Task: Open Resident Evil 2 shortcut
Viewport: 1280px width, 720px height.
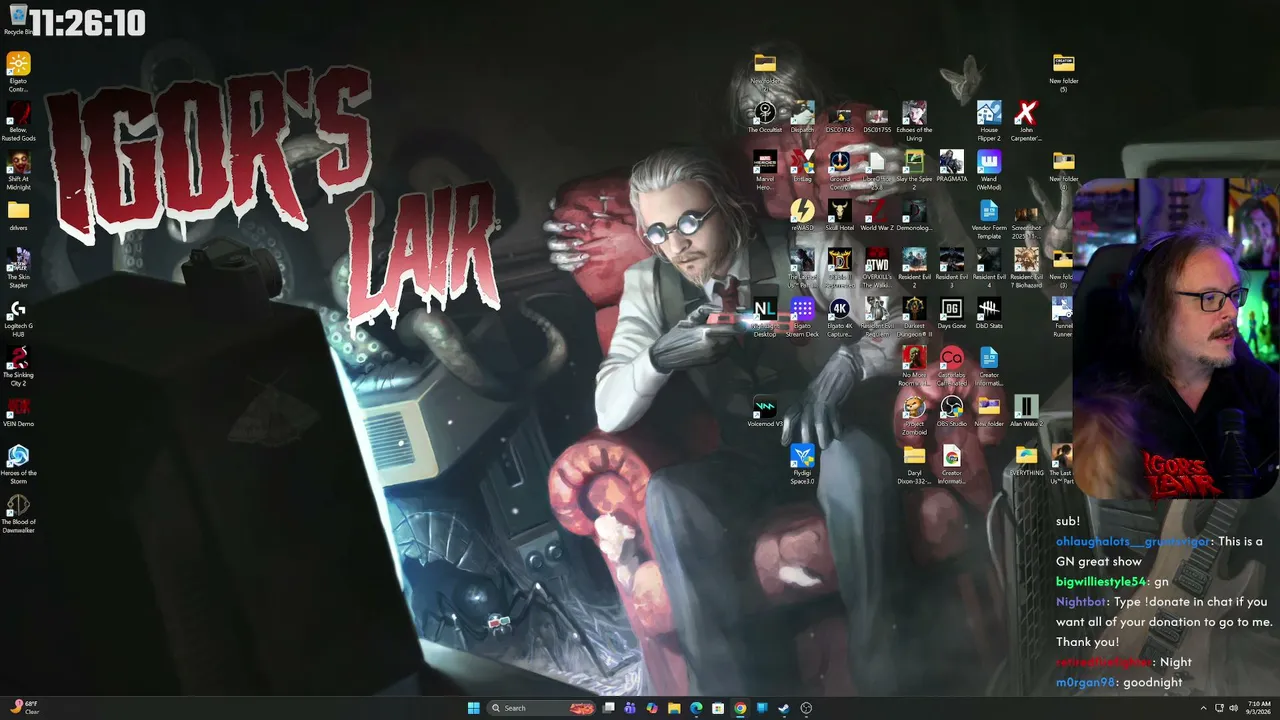Action: click(914, 268)
